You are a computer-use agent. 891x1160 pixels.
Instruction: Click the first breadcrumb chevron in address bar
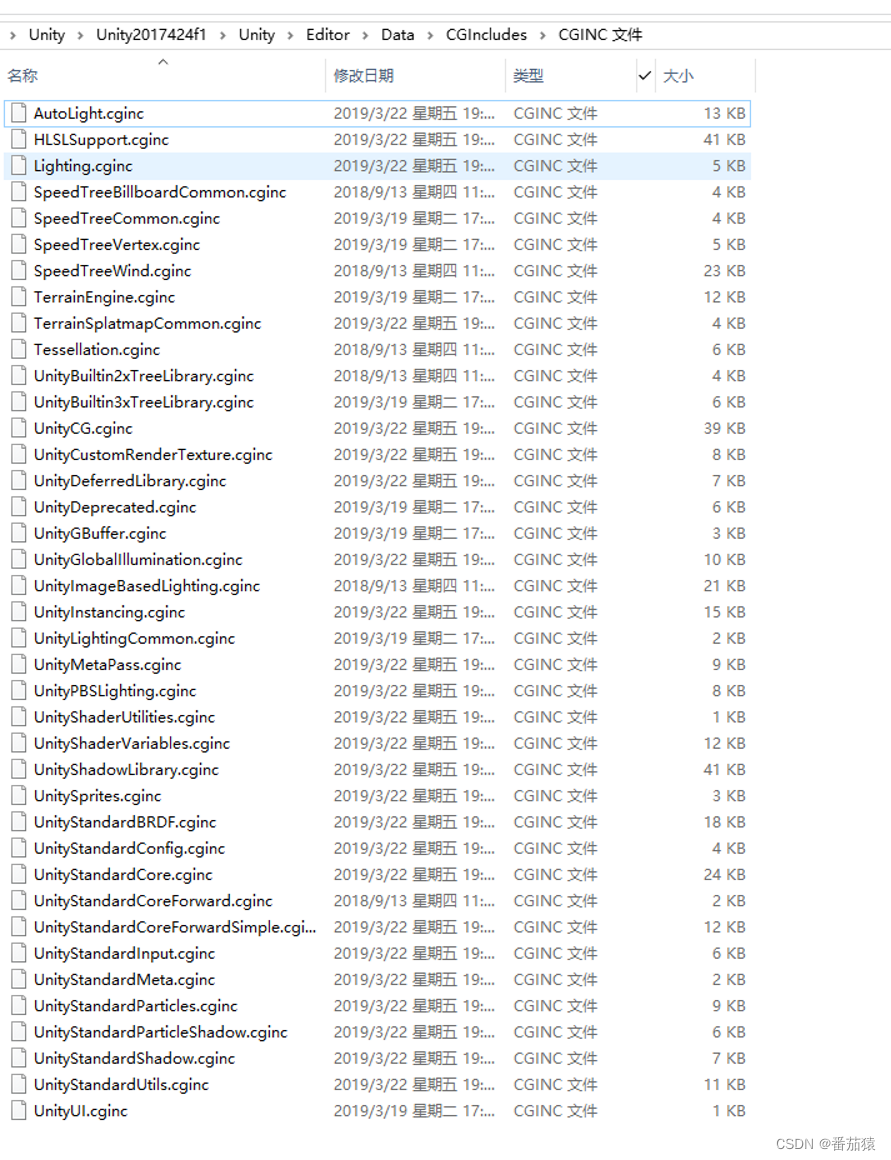(13, 33)
